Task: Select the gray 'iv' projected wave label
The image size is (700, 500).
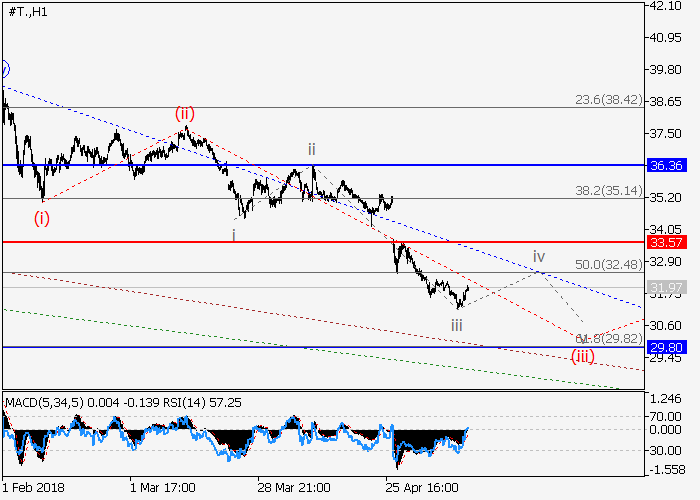Action: coord(538,255)
